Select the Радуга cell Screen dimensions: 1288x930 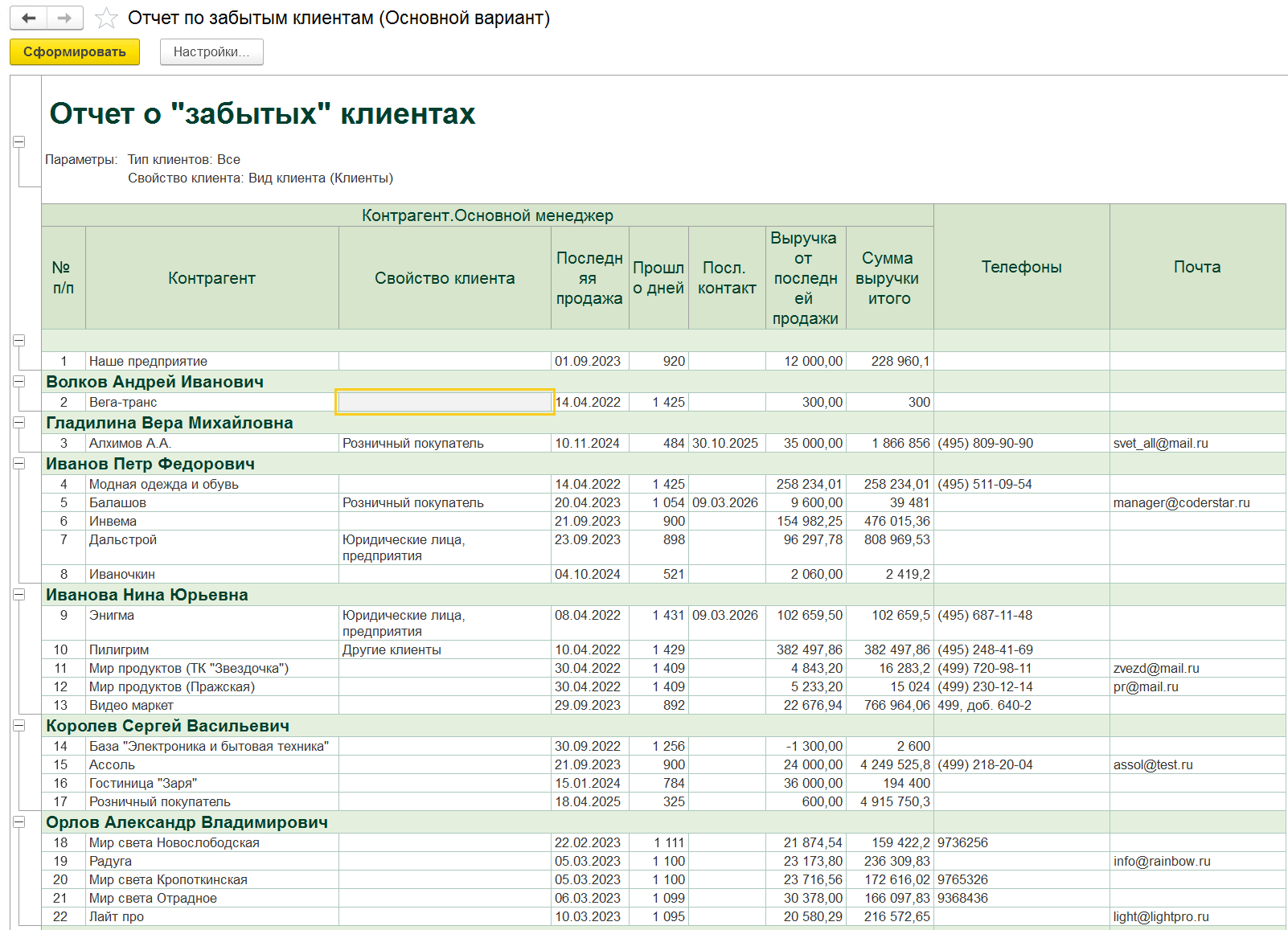[x=211, y=861]
